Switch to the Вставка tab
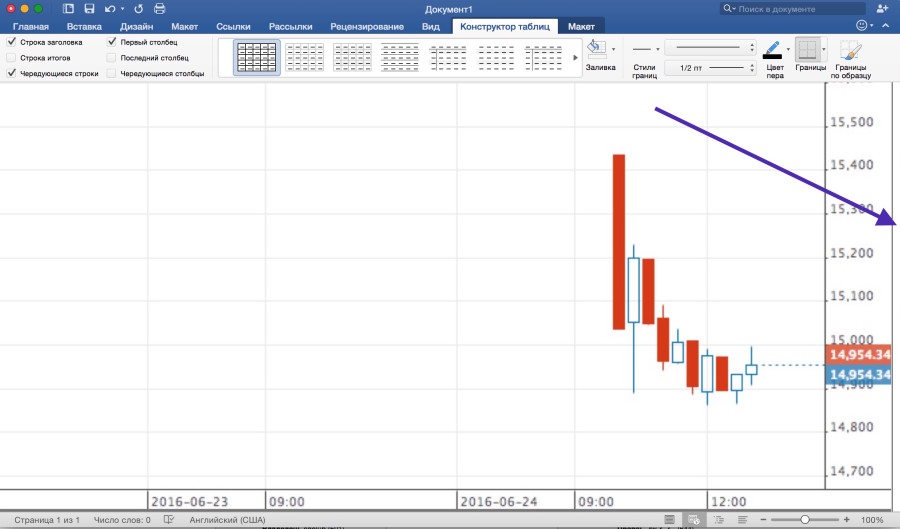The height and width of the screenshot is (529, 900). [x=84, y=26]
